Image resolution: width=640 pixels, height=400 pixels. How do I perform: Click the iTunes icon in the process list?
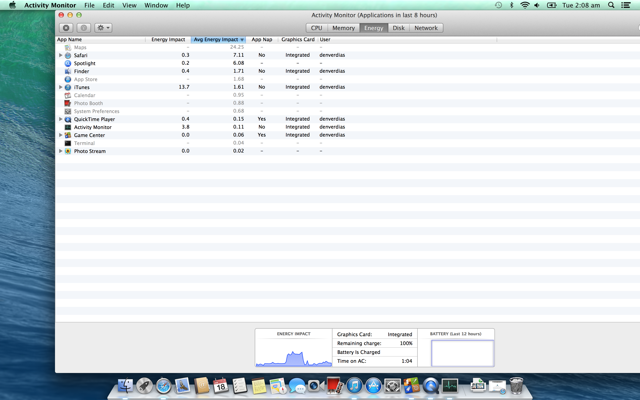click(x=68, y=87)
